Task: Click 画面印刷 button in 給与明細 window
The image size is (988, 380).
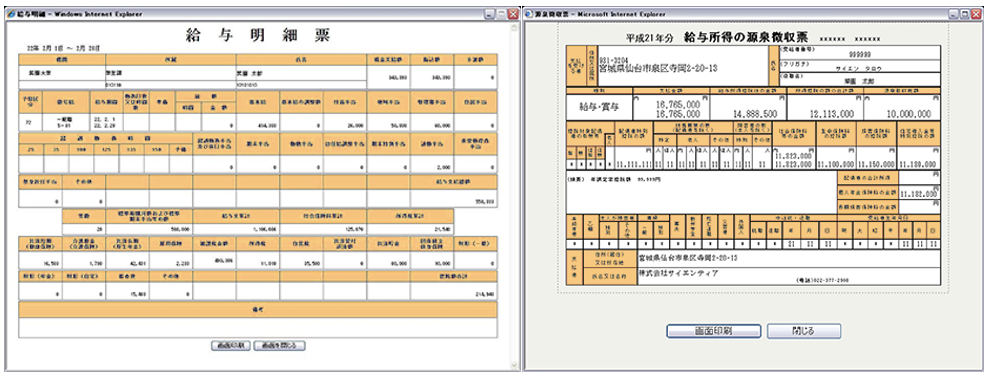Action: pos(232,345)
